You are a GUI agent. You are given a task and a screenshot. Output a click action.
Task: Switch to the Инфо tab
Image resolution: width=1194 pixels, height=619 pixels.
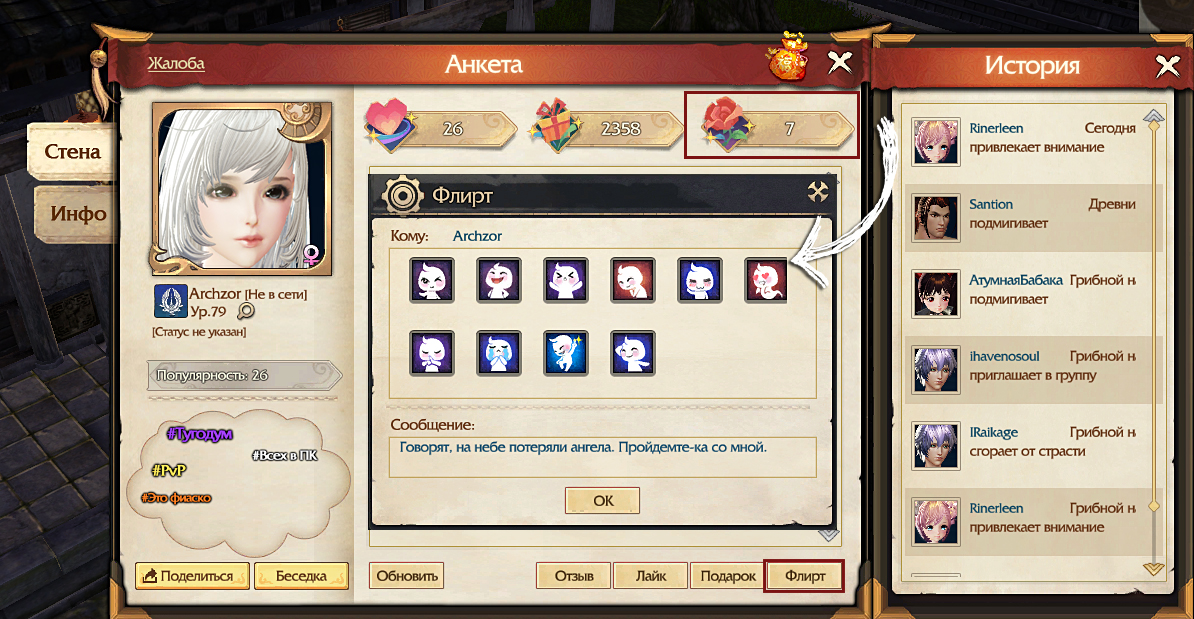click(77, 214)
